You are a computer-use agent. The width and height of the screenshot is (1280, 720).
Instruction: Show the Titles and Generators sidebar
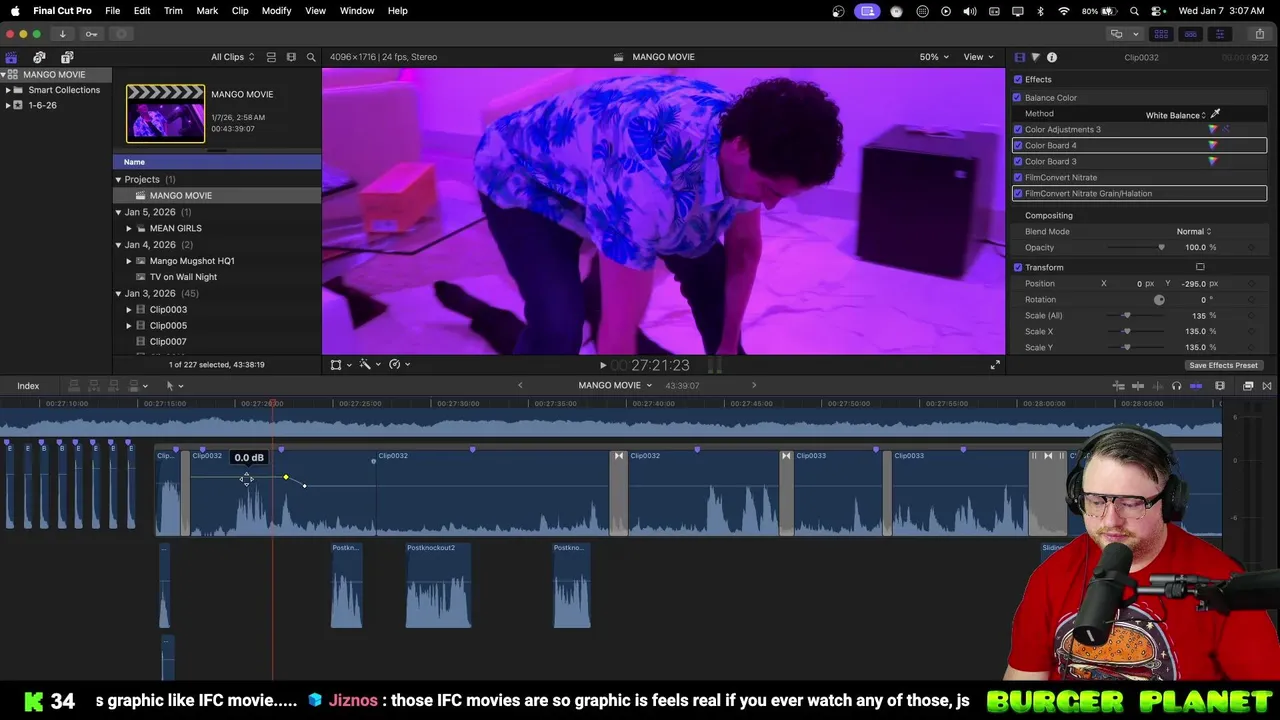click(67, 57)
